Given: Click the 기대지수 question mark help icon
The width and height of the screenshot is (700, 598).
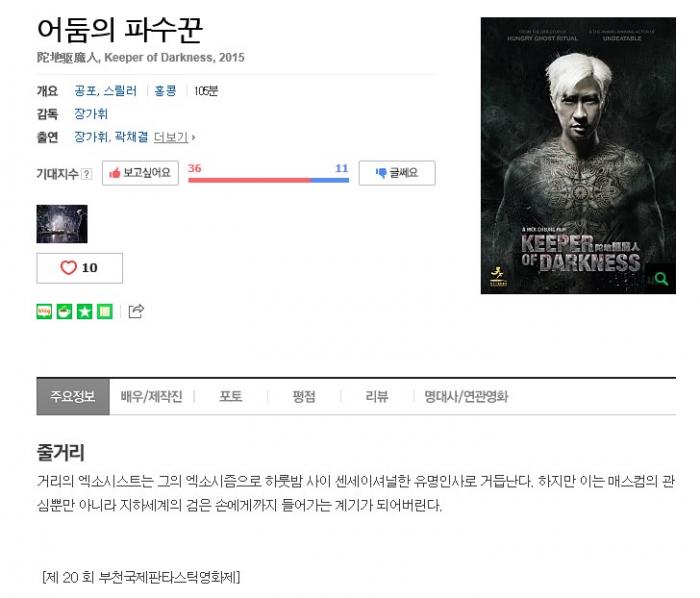Looking at the screenshot, I should coord(87,174).
